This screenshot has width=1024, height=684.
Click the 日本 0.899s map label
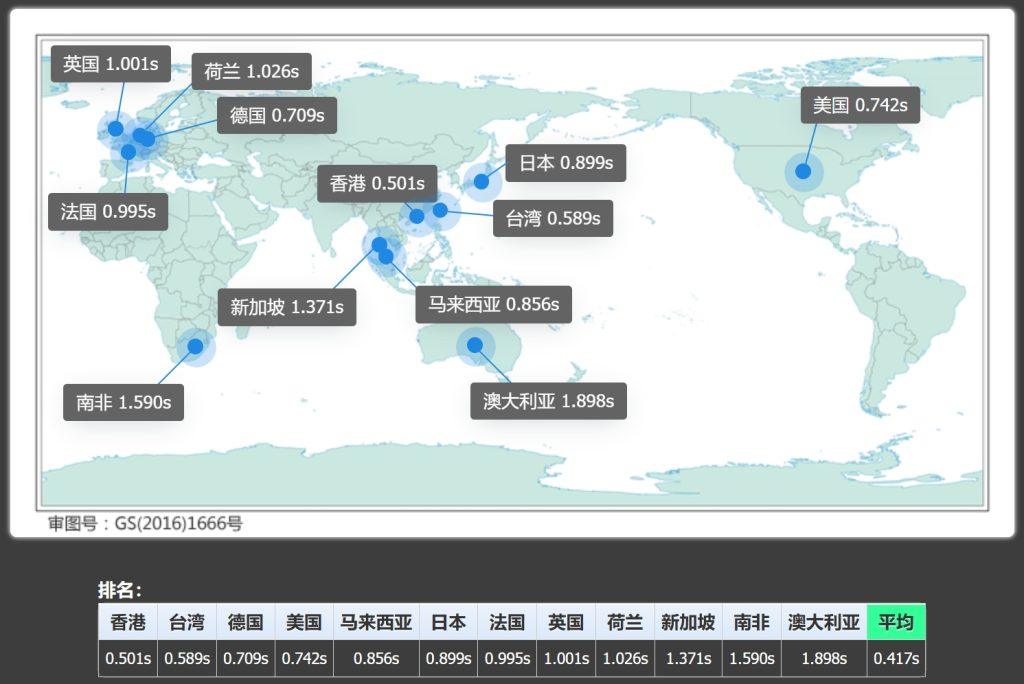click(566, 163)
